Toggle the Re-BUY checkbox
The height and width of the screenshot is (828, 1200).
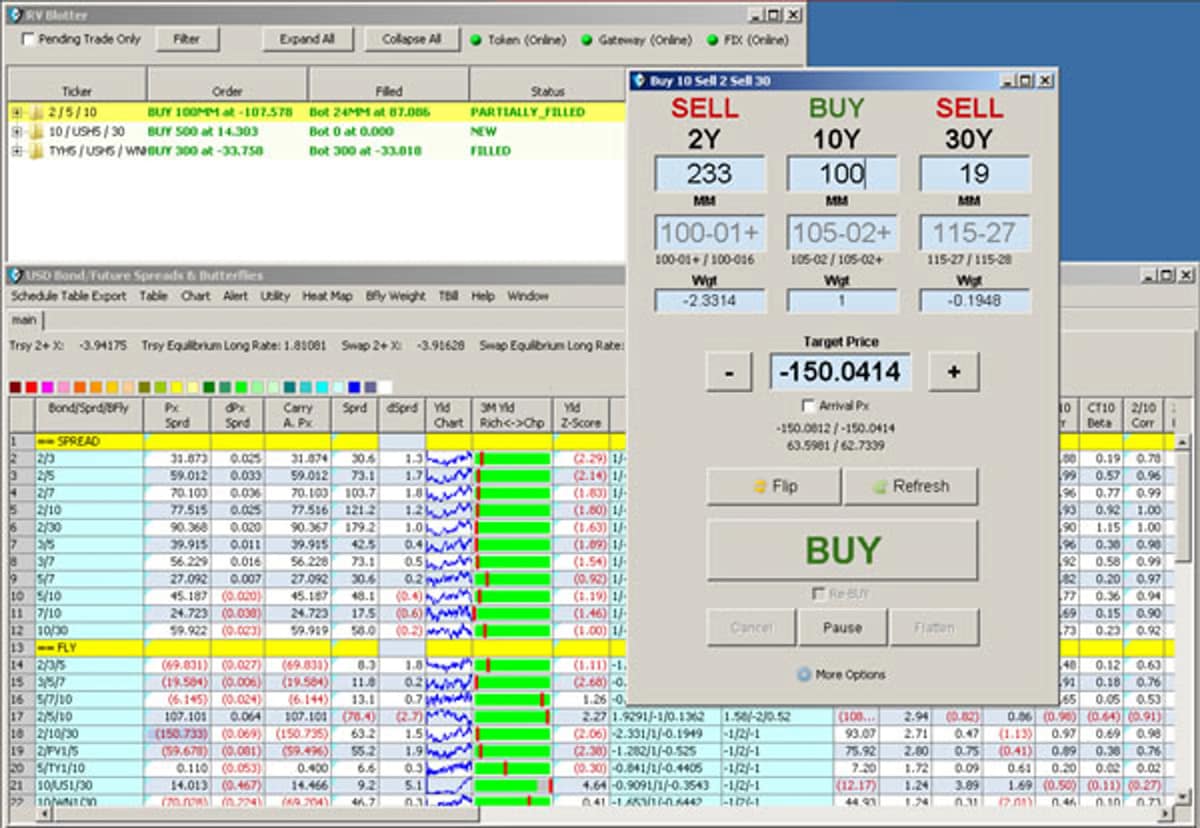coord(817,594)
